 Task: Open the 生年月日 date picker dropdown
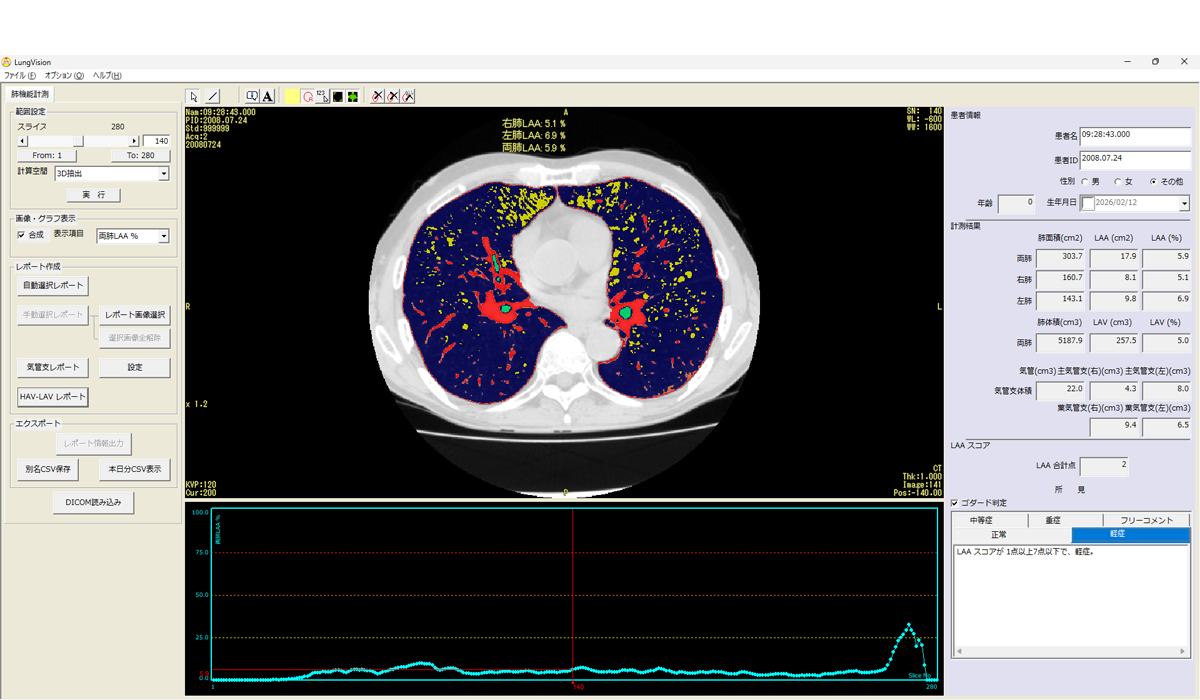coord(1184,203)
